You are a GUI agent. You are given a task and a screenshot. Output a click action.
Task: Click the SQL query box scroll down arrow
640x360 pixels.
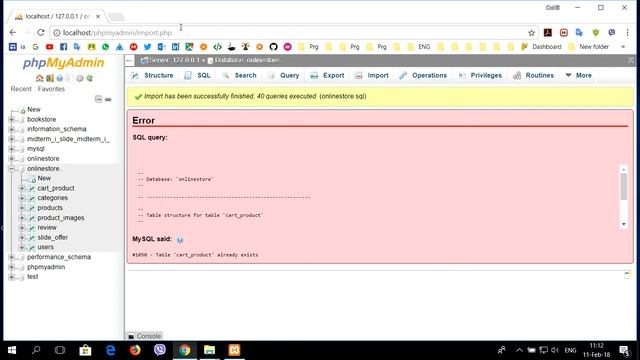tap(624, 224)
